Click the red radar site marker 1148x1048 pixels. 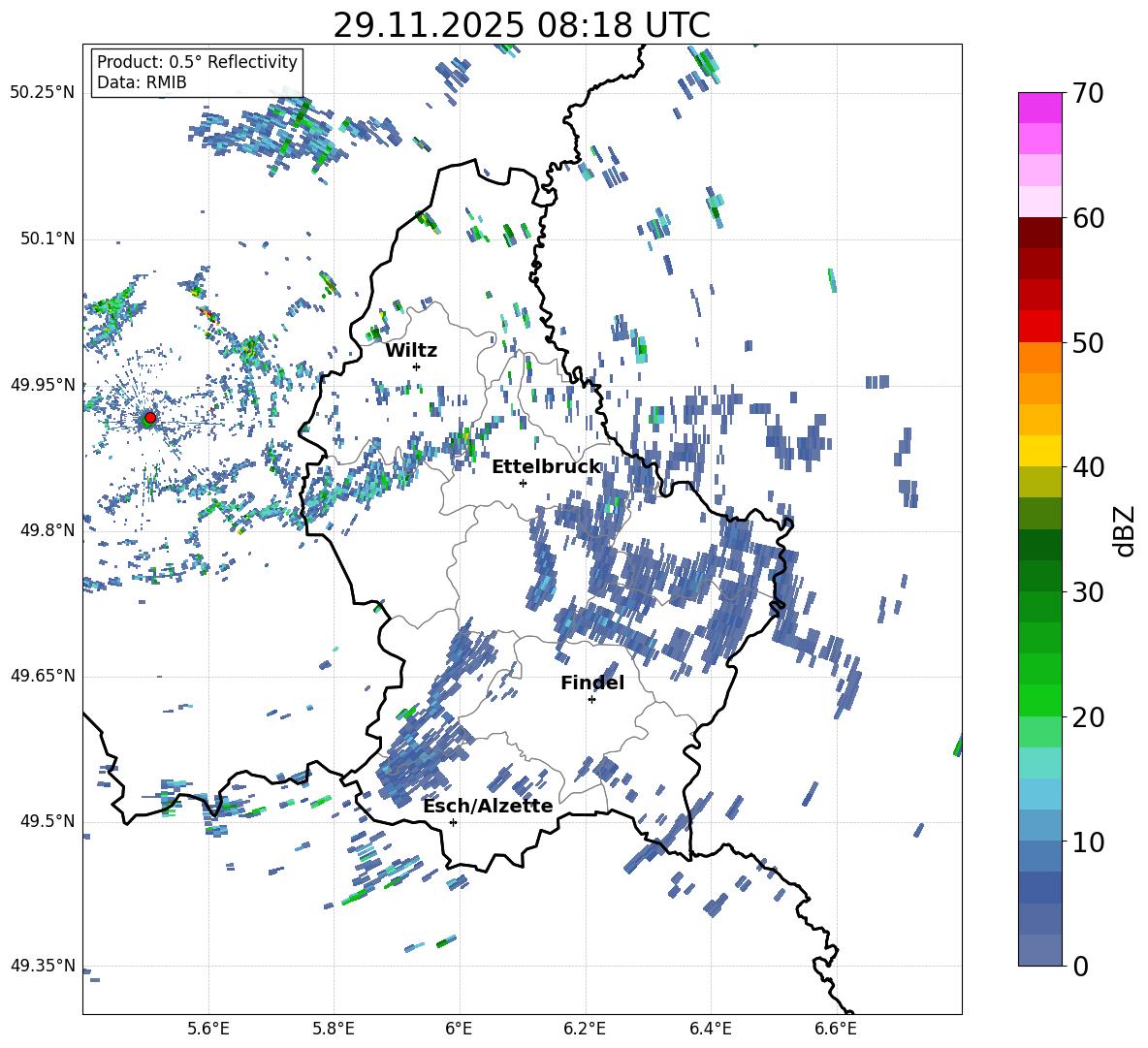point(149,418)
